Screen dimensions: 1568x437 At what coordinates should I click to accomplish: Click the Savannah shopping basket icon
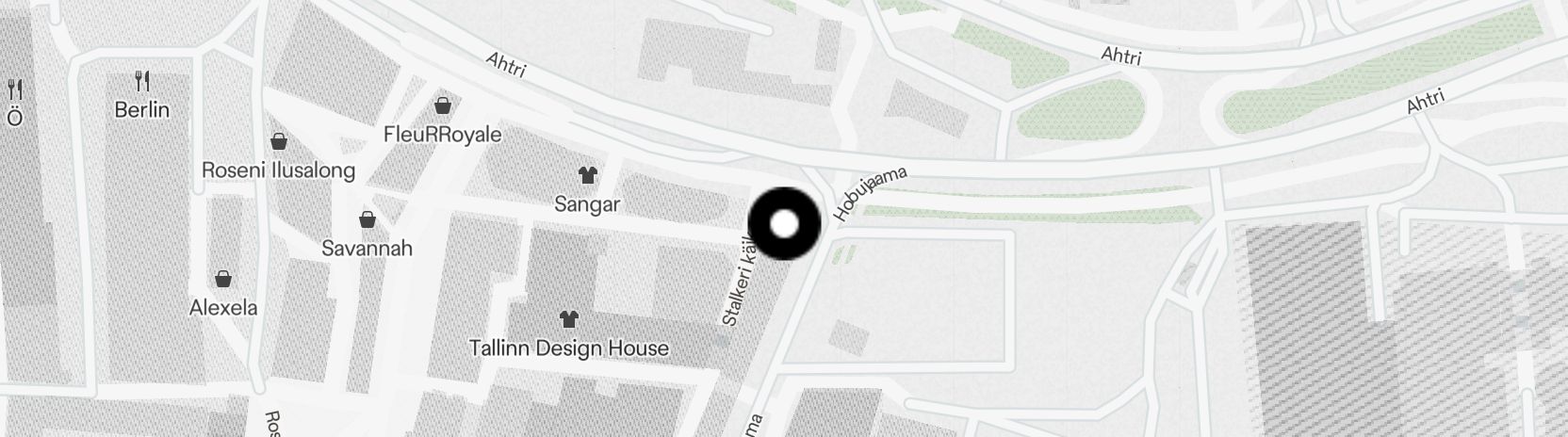367,219
